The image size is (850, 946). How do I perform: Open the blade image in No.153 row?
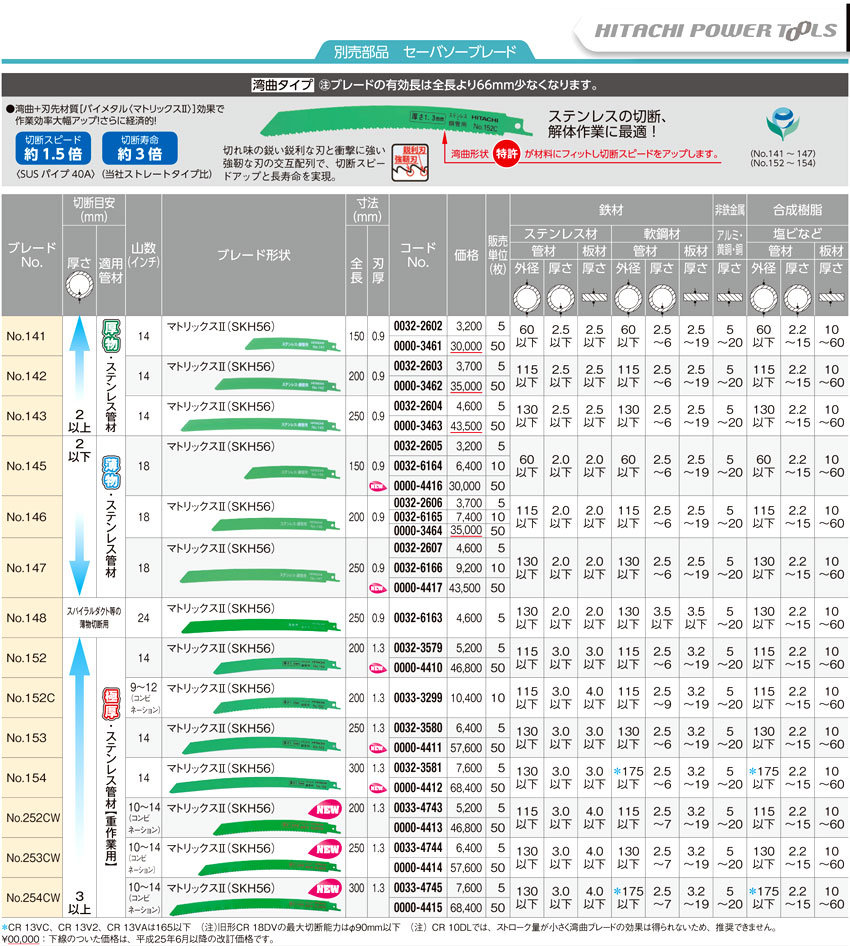pyautogui.click(x=261, y=745)
